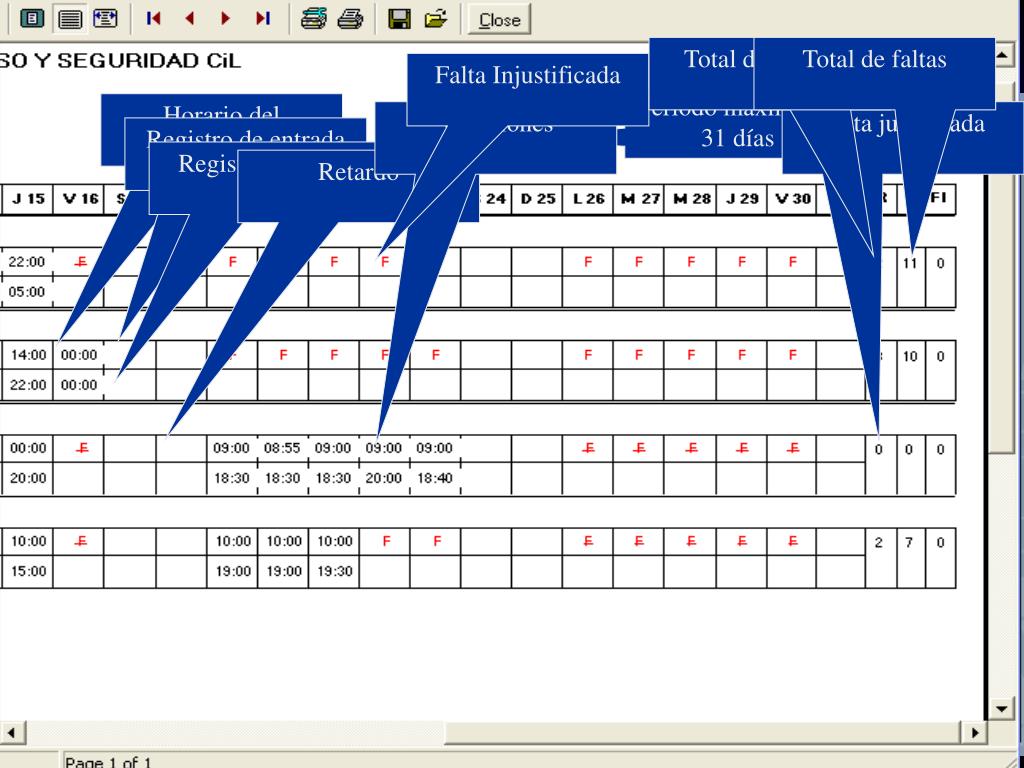The height and width of the screenshot is (768, 1024).
Task: Click the Page 1 of 1 status text
Action: coord(108,761)
